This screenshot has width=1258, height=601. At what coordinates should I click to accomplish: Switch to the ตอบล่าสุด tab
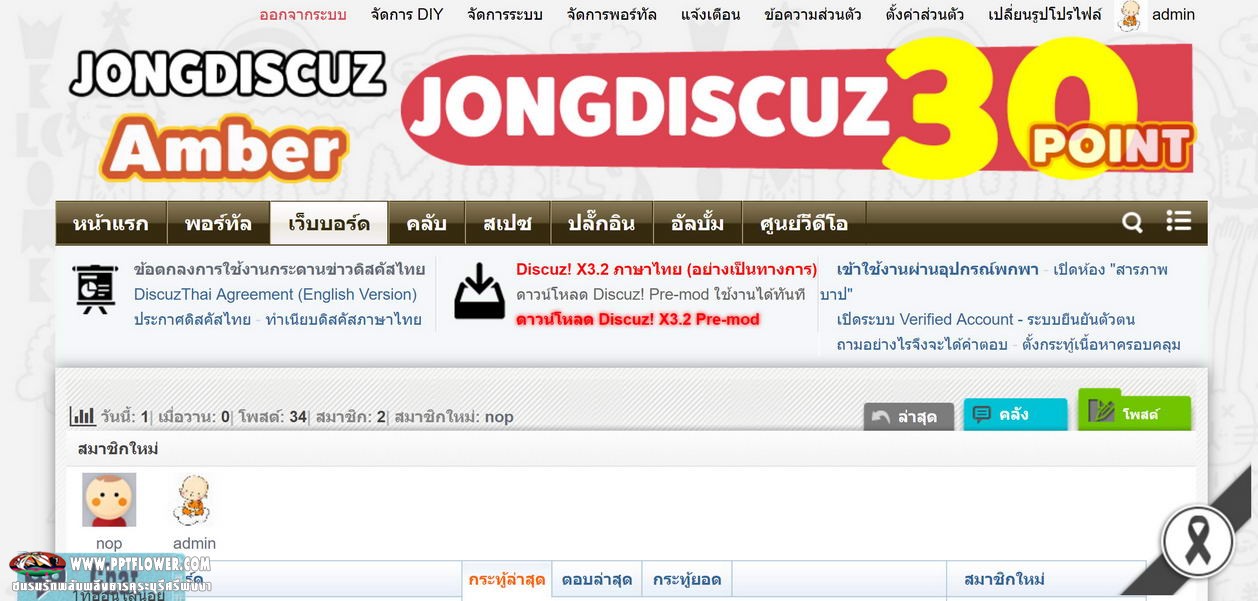coord(596,579)
